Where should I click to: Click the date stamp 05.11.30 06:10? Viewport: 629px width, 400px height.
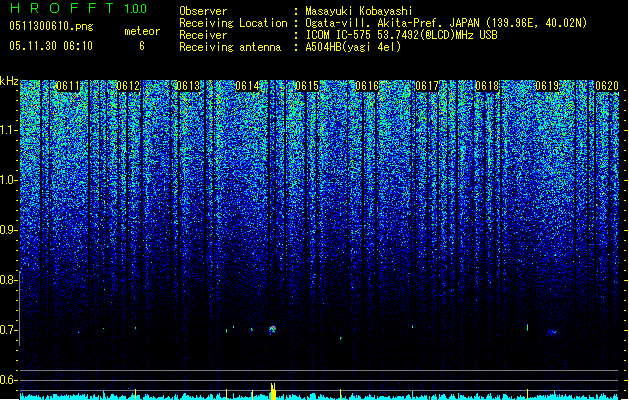51,46
